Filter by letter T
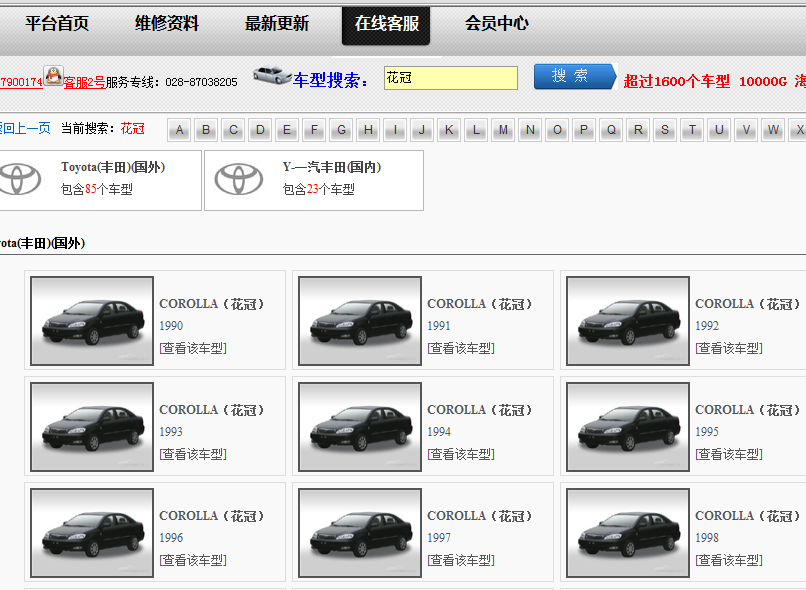 pos(692,130)
